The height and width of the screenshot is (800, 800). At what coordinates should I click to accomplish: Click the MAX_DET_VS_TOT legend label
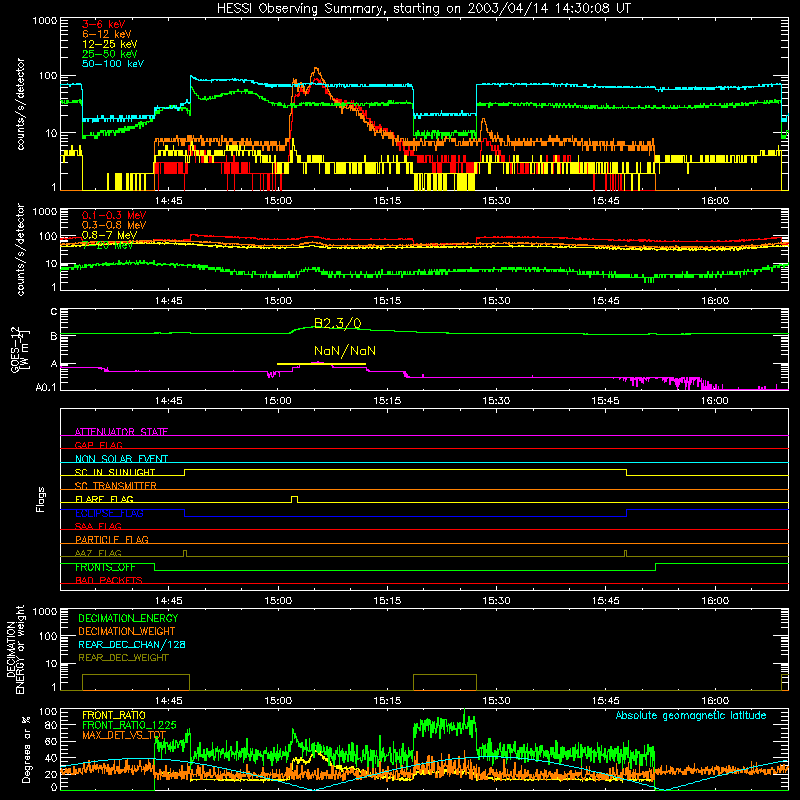tap(124, 735)
